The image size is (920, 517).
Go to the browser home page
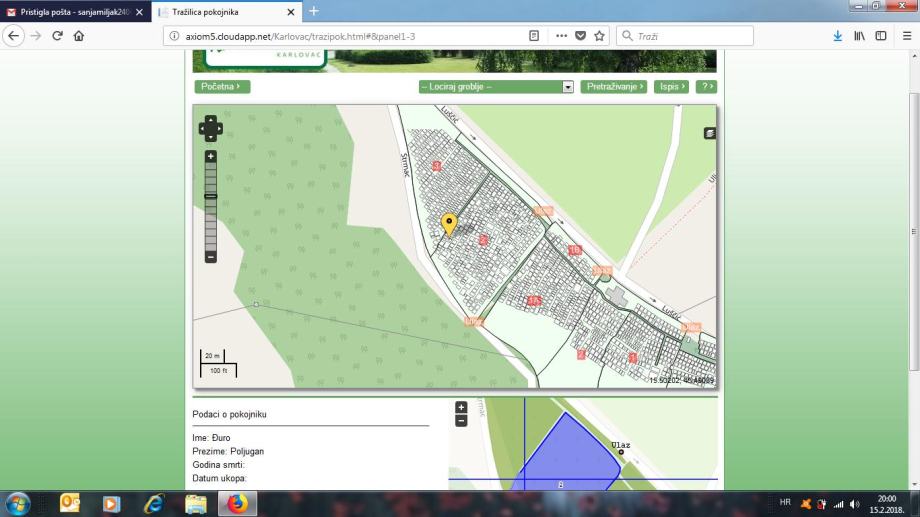click(79, 36)
